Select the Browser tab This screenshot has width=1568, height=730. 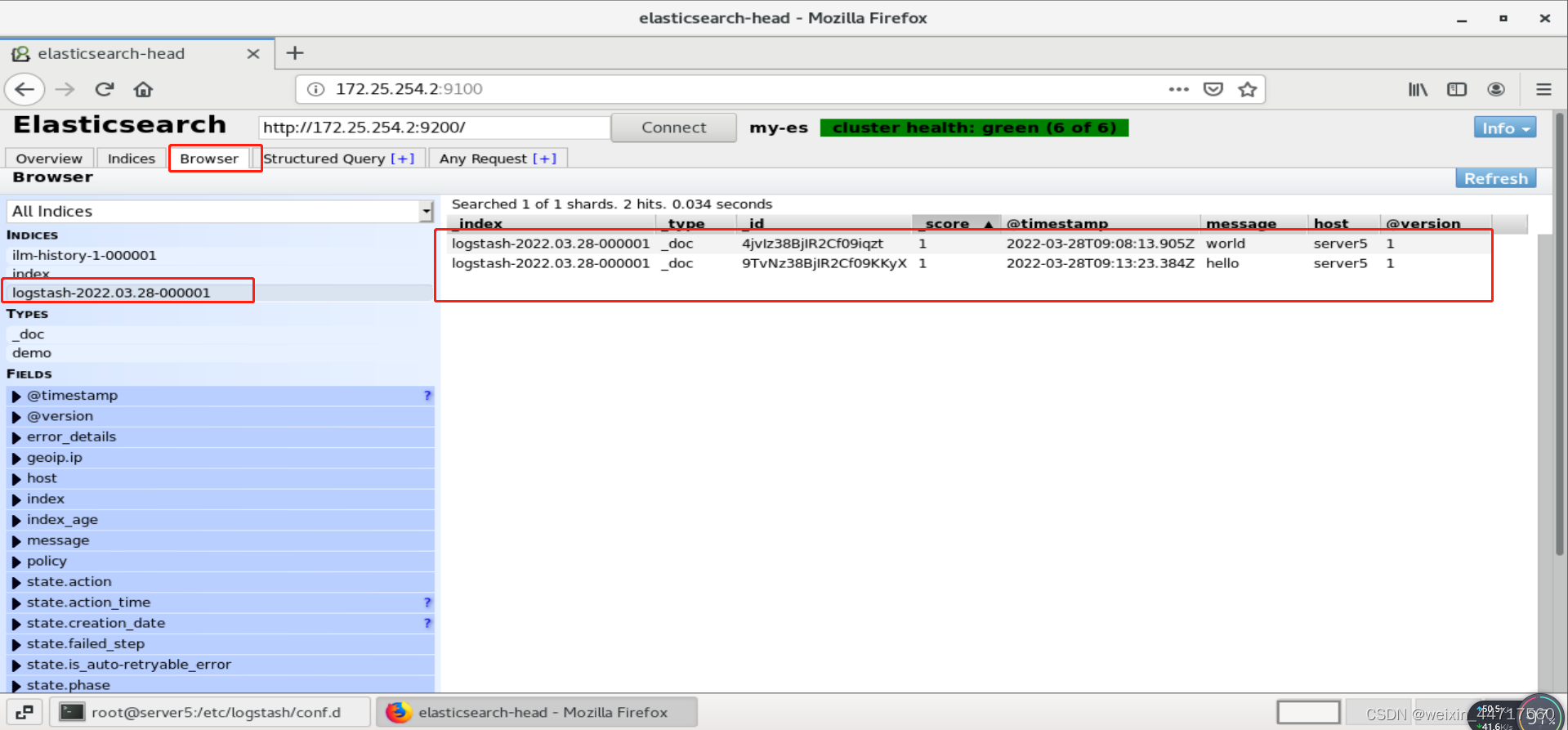coord(209,159)
